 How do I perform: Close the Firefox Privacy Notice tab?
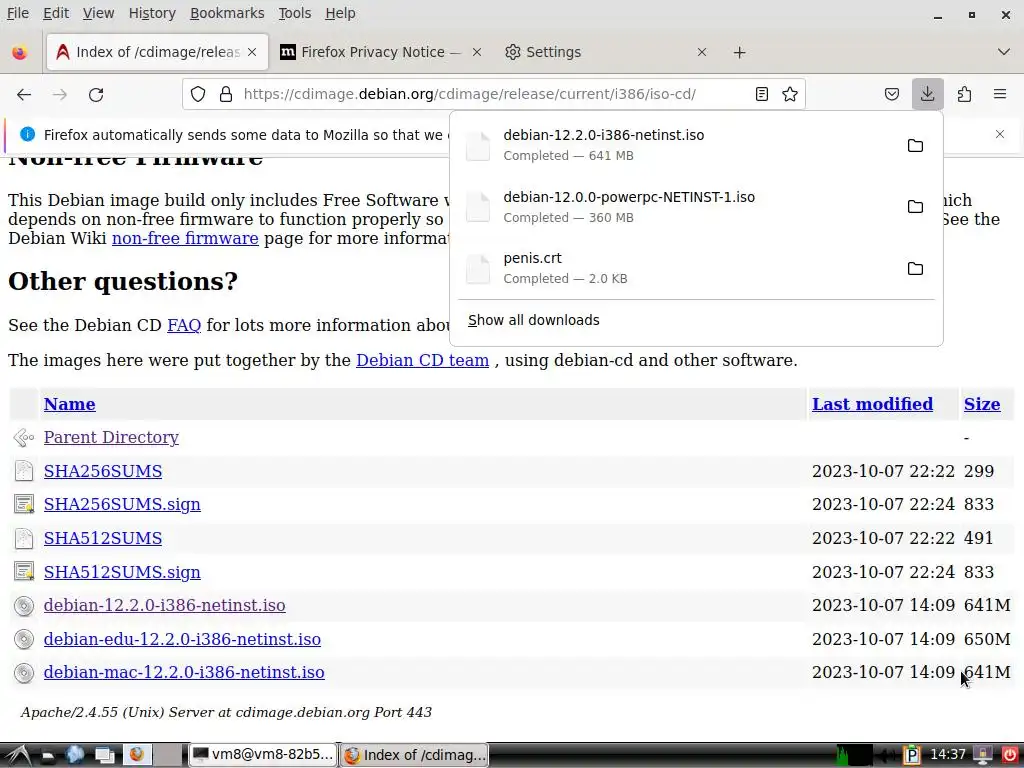pos(477,52)
